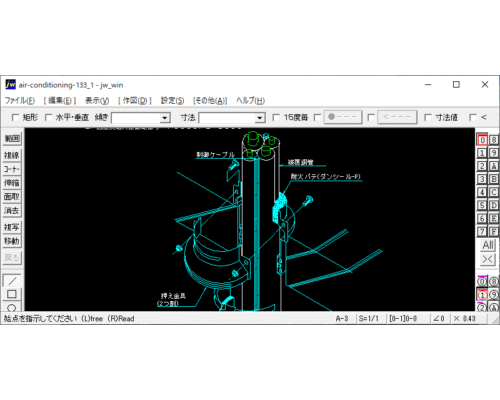This screenshot has height=400, width=500.
Task: Select circled layer group 8
Action: point(494,282)
